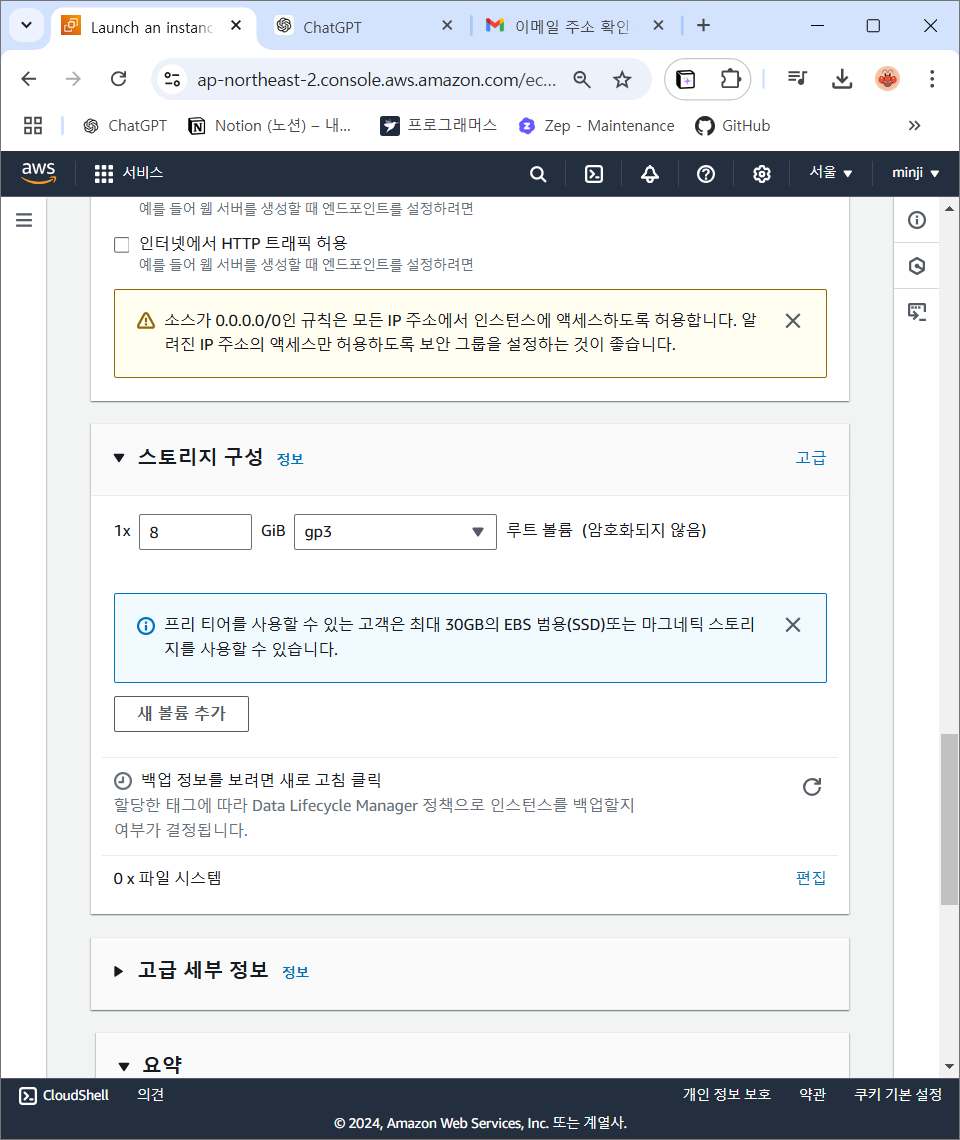Screen dimensions: 960x1140
Task: Open the 정보 link next to 고급 세부 정보
Action: (295, 972)
